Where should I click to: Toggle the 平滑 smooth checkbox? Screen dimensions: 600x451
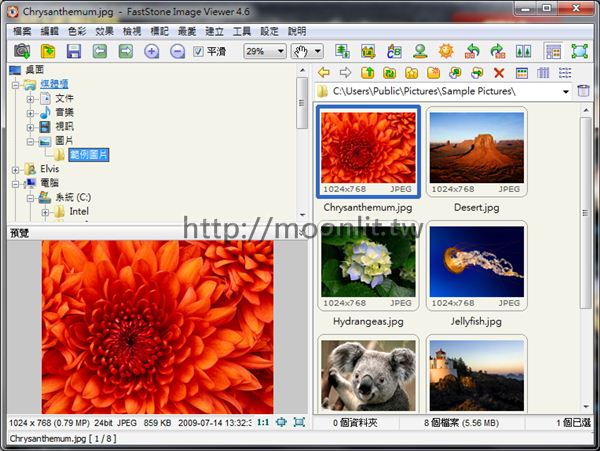pos(198,51)
